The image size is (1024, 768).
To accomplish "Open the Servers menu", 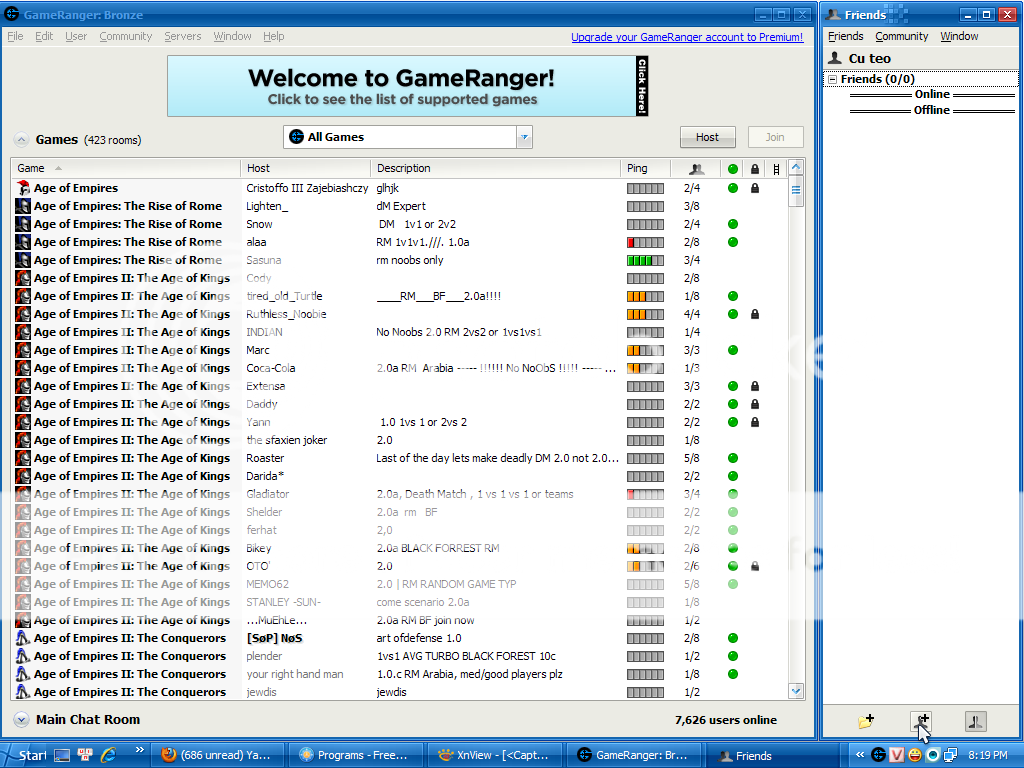I will click(x=182, y=36).
